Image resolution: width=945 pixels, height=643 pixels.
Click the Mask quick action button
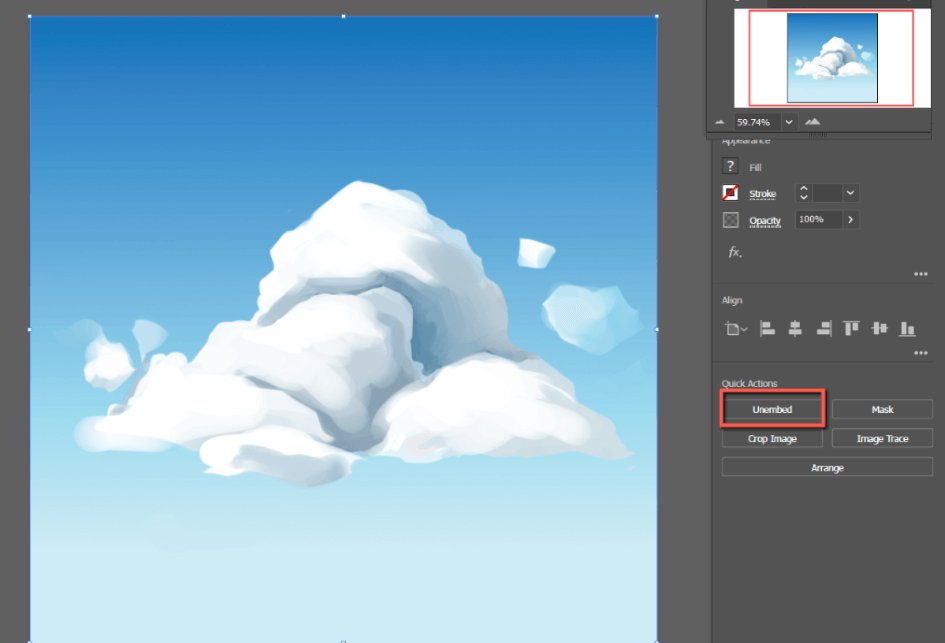882,409
